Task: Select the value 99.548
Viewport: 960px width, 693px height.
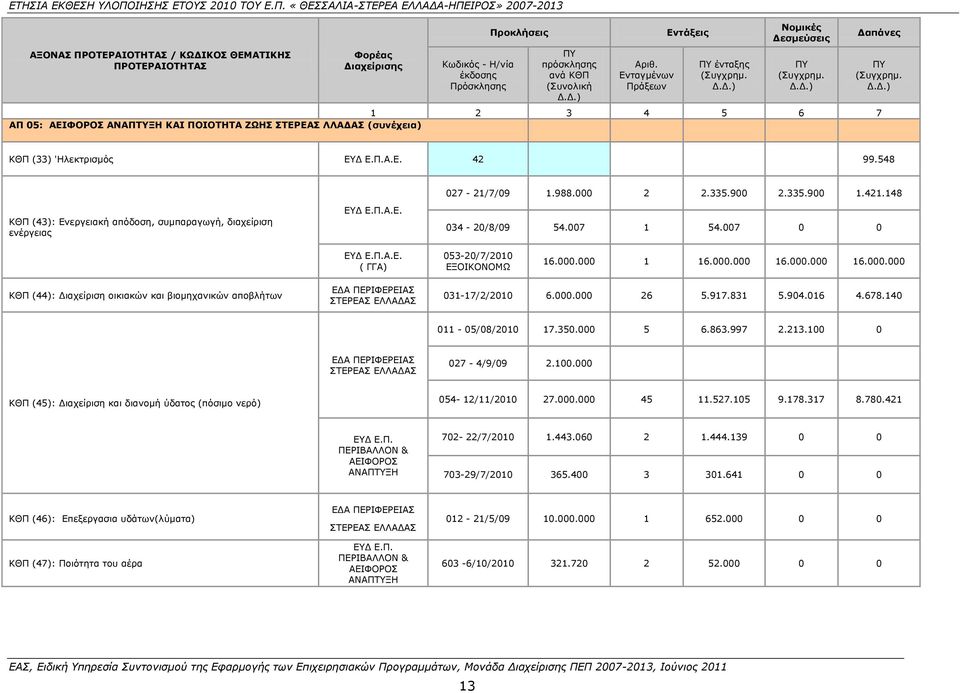Action: (879, 159)
